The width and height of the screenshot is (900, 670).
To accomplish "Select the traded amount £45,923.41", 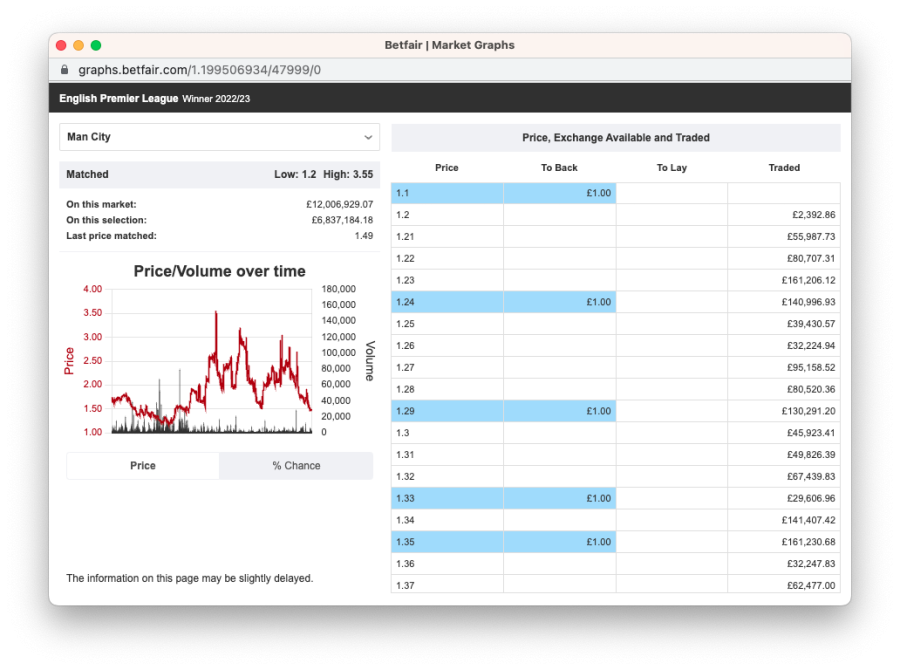I will pyautogui.click(x=811, y=433).
